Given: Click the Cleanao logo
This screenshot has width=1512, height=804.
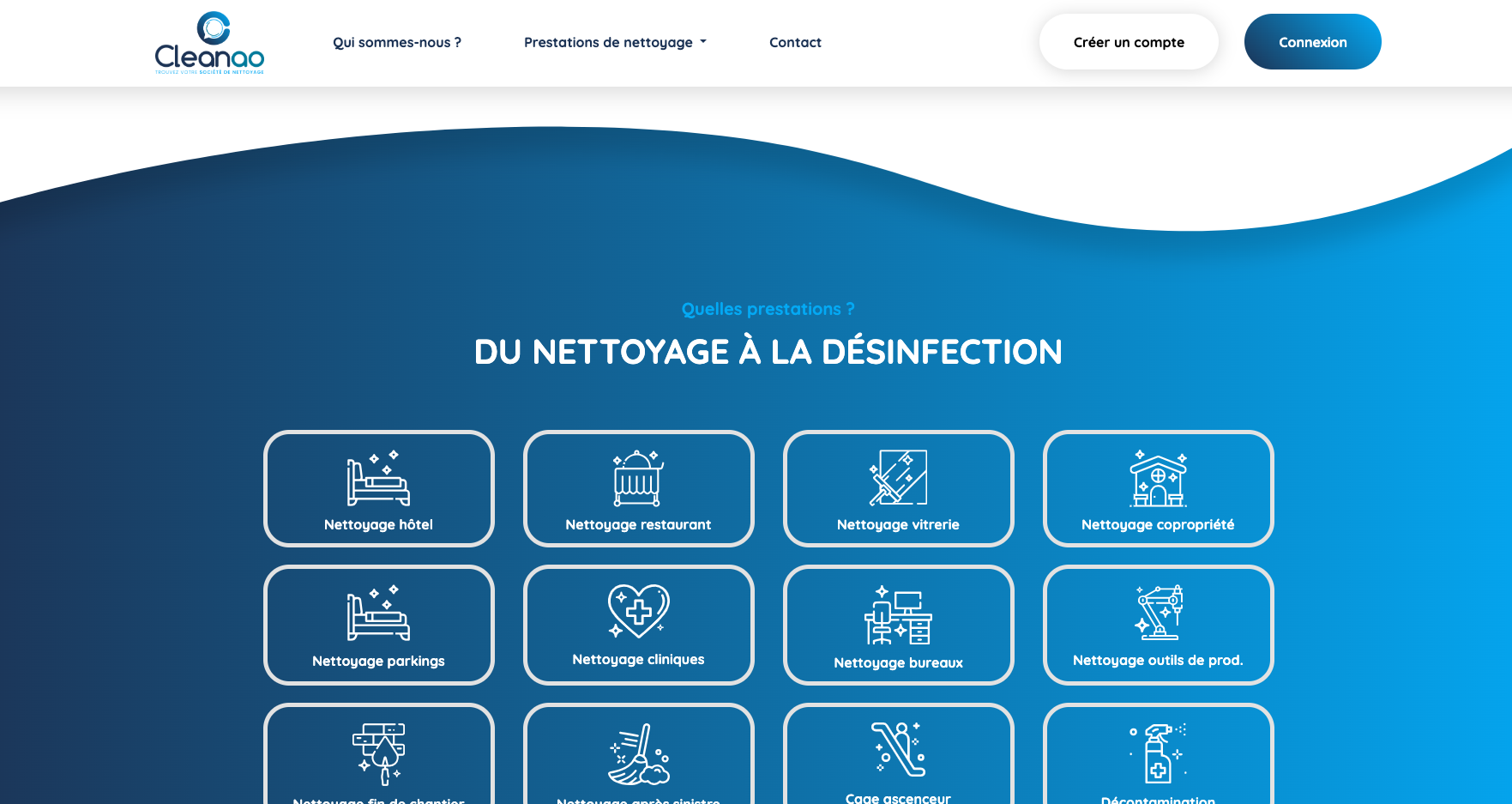Looking at the screenshot, I should [x=209, y=43].
